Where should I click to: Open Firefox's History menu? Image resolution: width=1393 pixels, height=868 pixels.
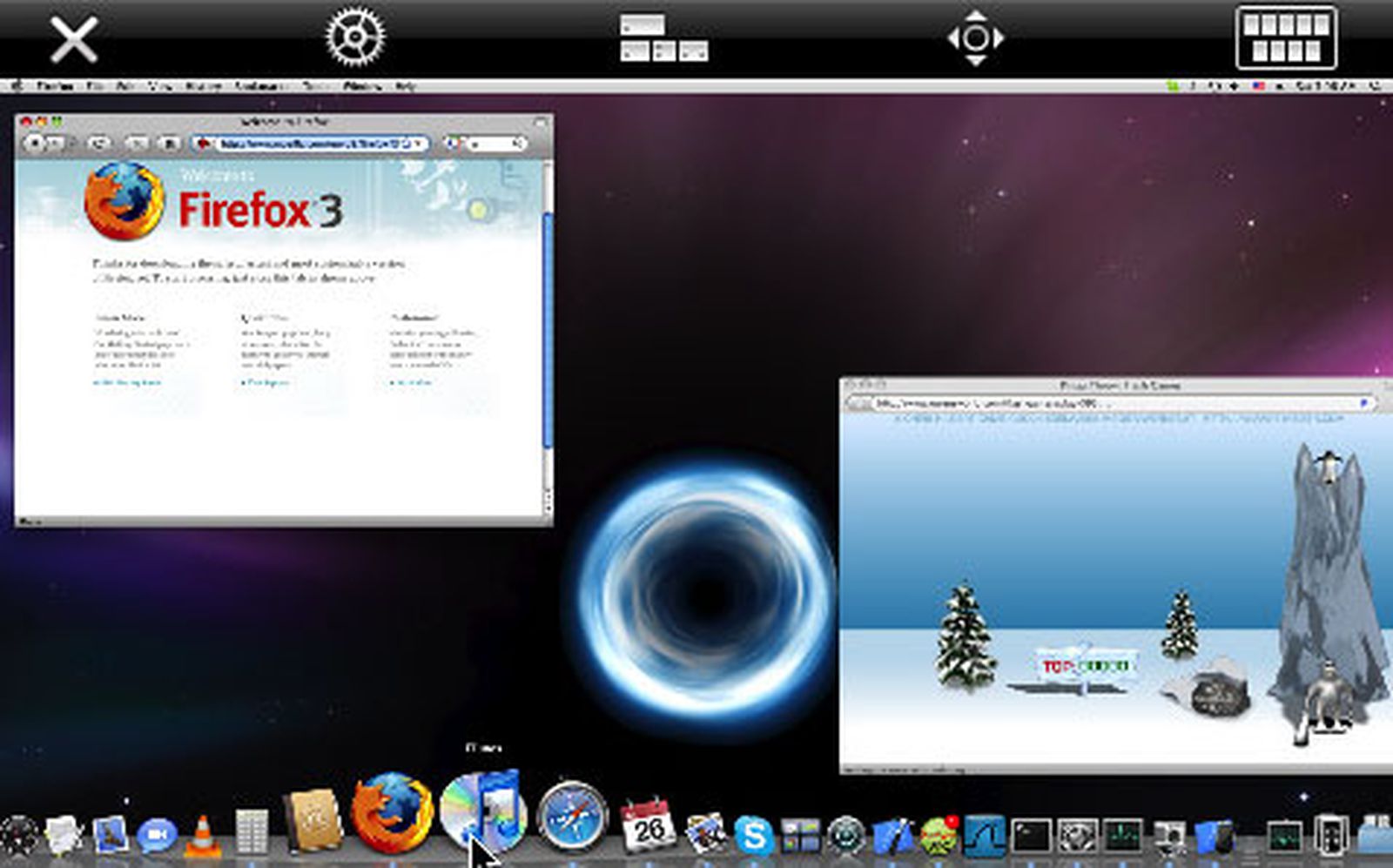click(x=201, y=86)
